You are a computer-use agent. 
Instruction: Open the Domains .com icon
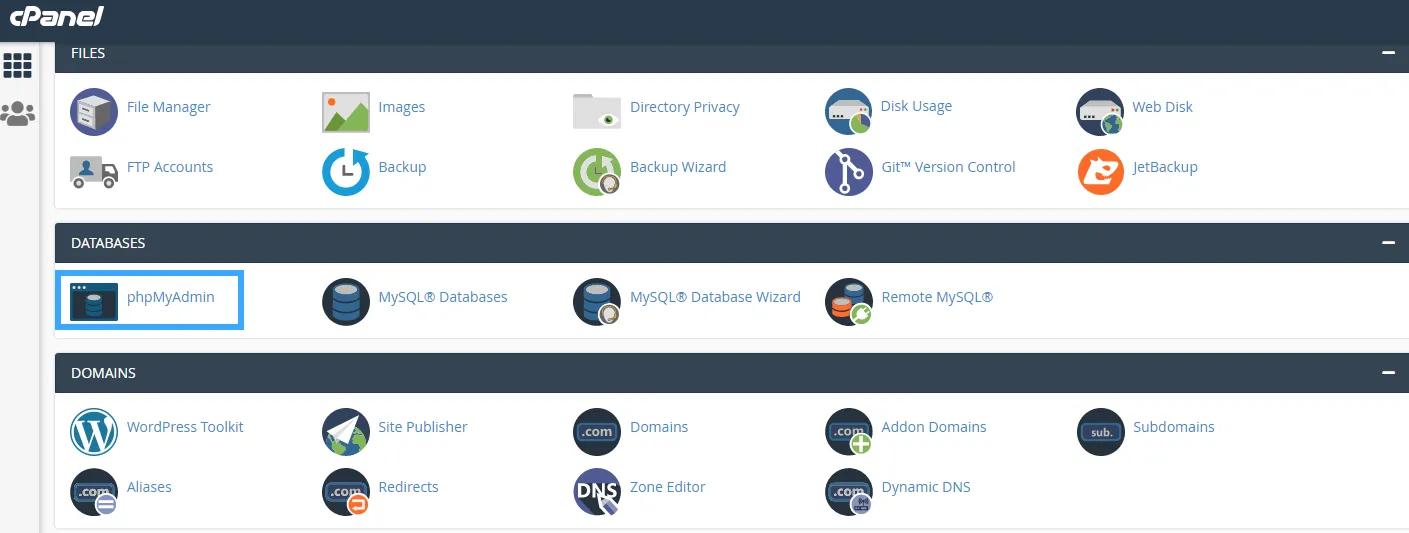coord(597,431)
